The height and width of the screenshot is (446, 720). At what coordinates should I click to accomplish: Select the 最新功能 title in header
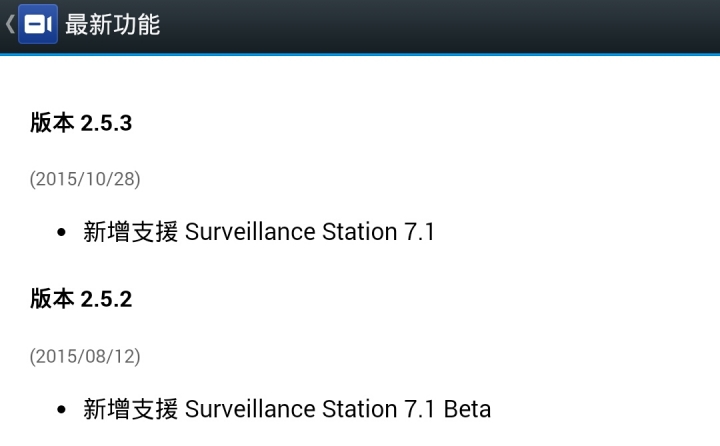(x=112, y=24)
